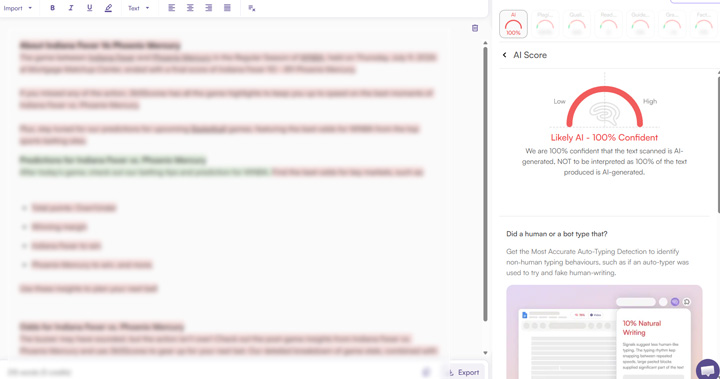720x379 pixels.
Task: Switch to the Quality score tab
Action: pyautogui.click(x=577, y=24)
